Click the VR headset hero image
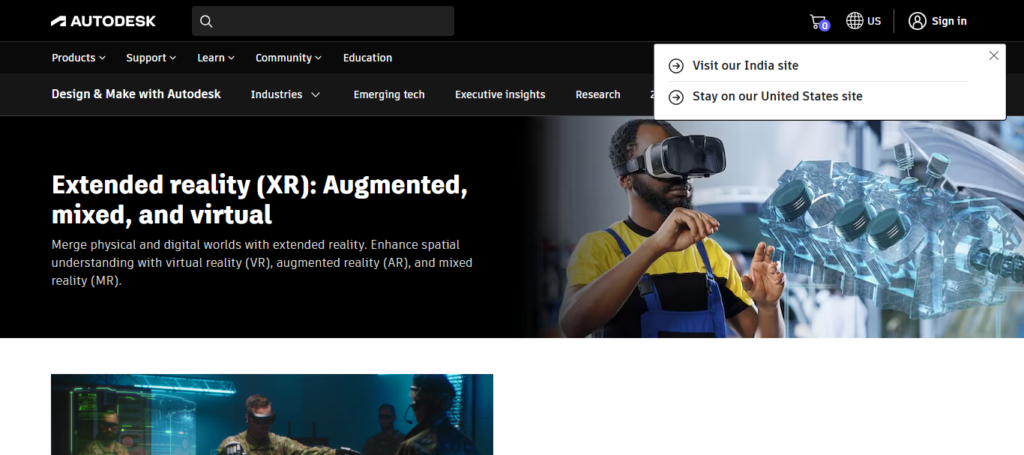This screenshot has height=455, width=1024. [777, 227]
